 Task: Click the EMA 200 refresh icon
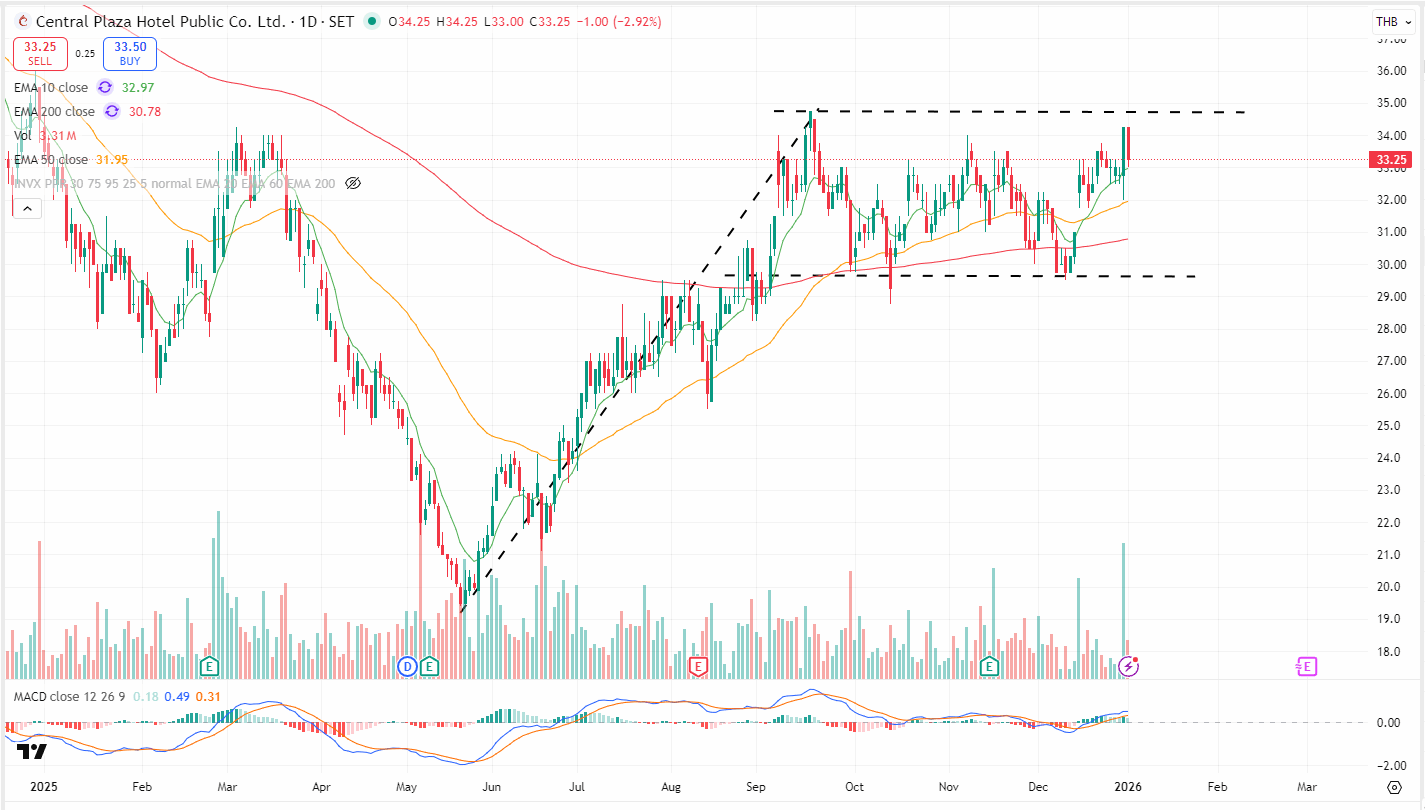112,112
